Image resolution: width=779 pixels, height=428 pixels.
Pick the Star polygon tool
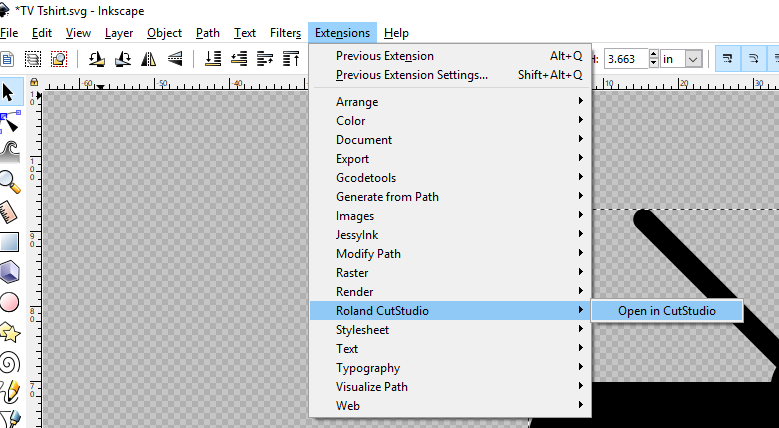(9, 332)
